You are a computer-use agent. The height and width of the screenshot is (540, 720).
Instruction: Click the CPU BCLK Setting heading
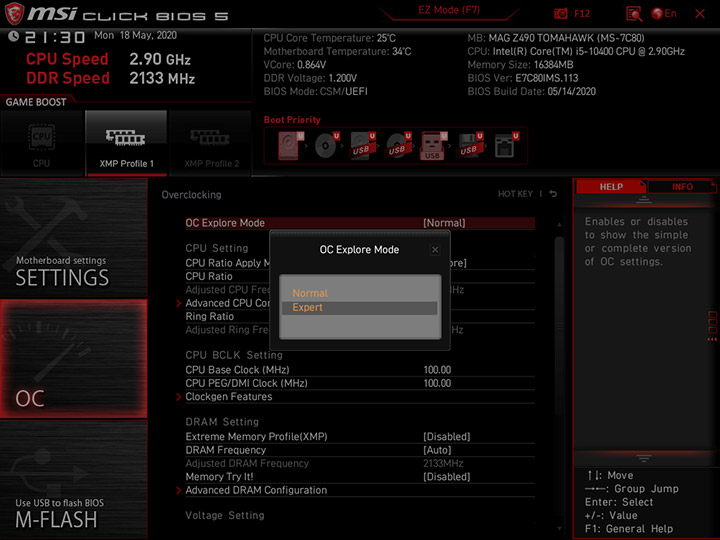click(x=234, y=355)
